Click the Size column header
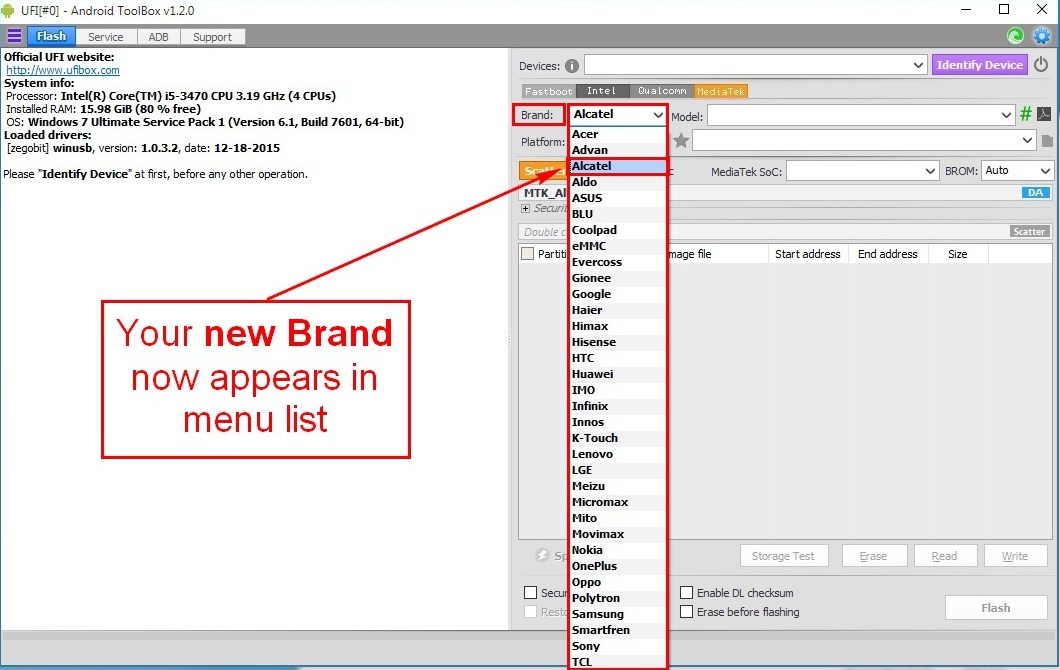The width and height of the screenshot is (1060, 670). [x=957, y=254]
